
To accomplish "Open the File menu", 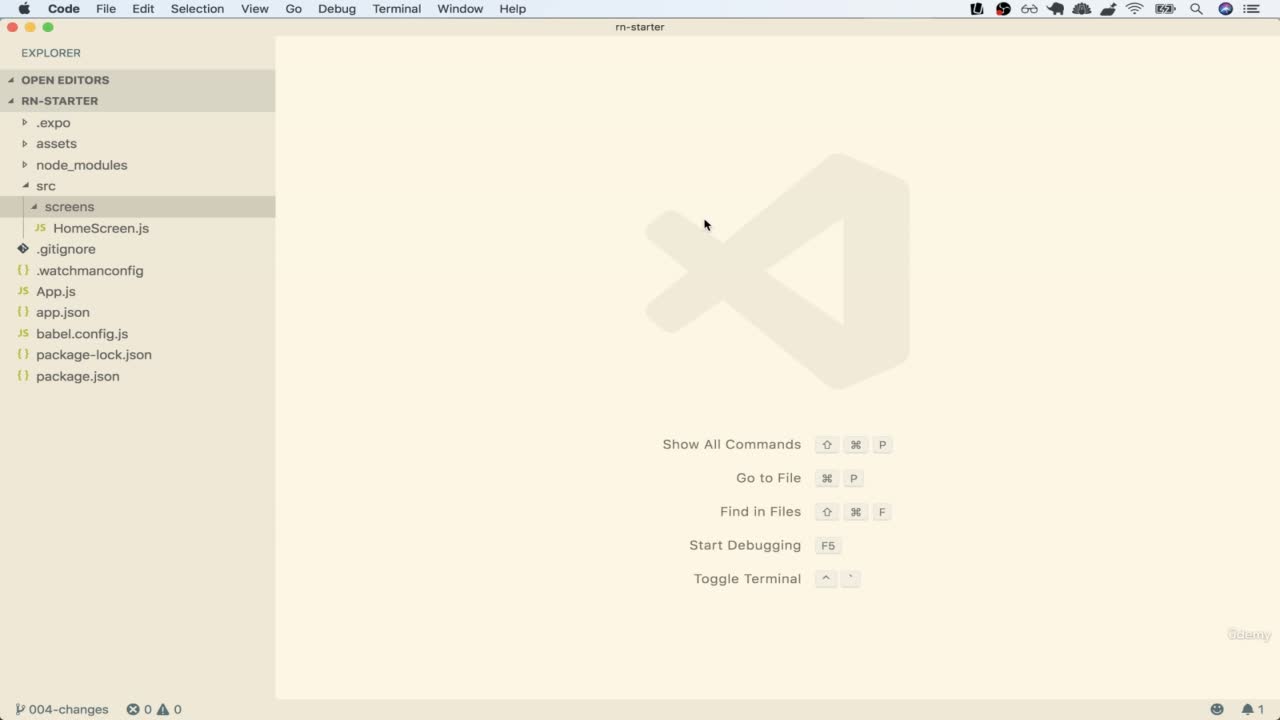I will (x=106, y=9).
